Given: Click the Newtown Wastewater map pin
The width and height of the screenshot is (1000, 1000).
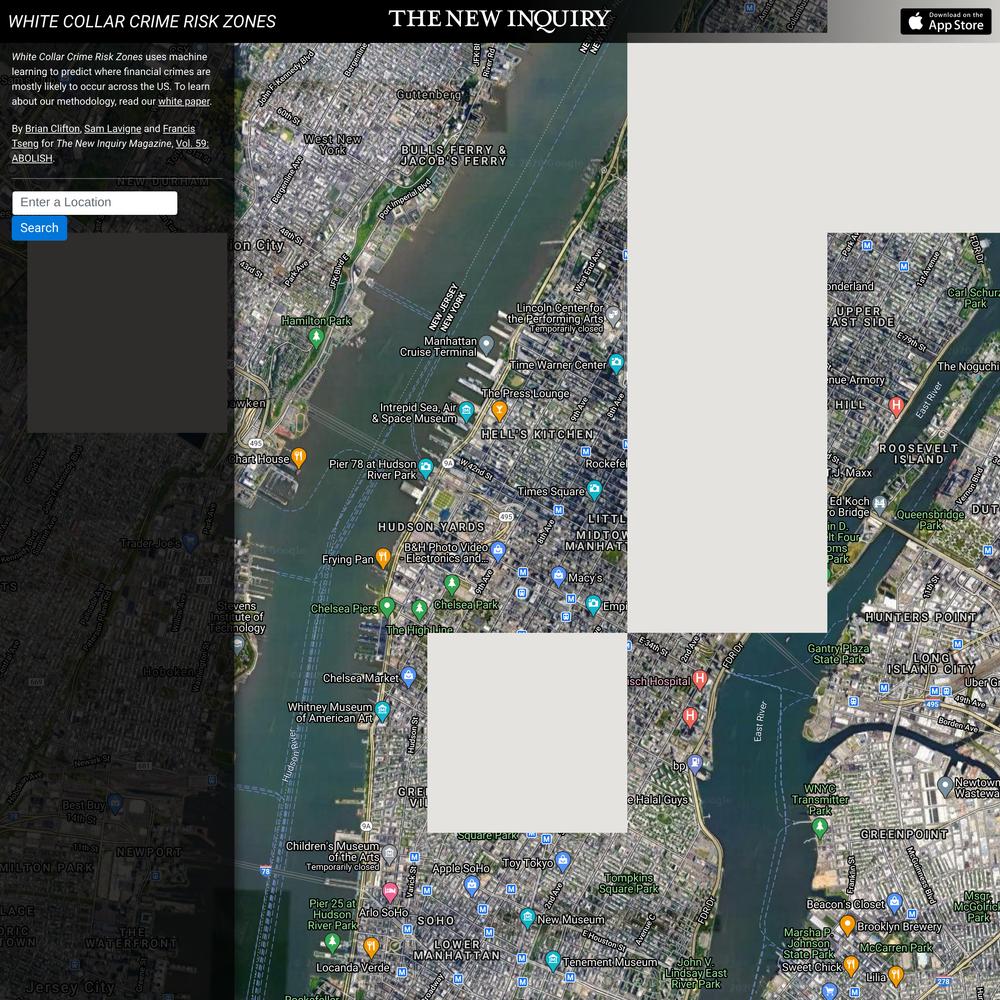Looking at the screenshot, I should [x=945, y=786].
